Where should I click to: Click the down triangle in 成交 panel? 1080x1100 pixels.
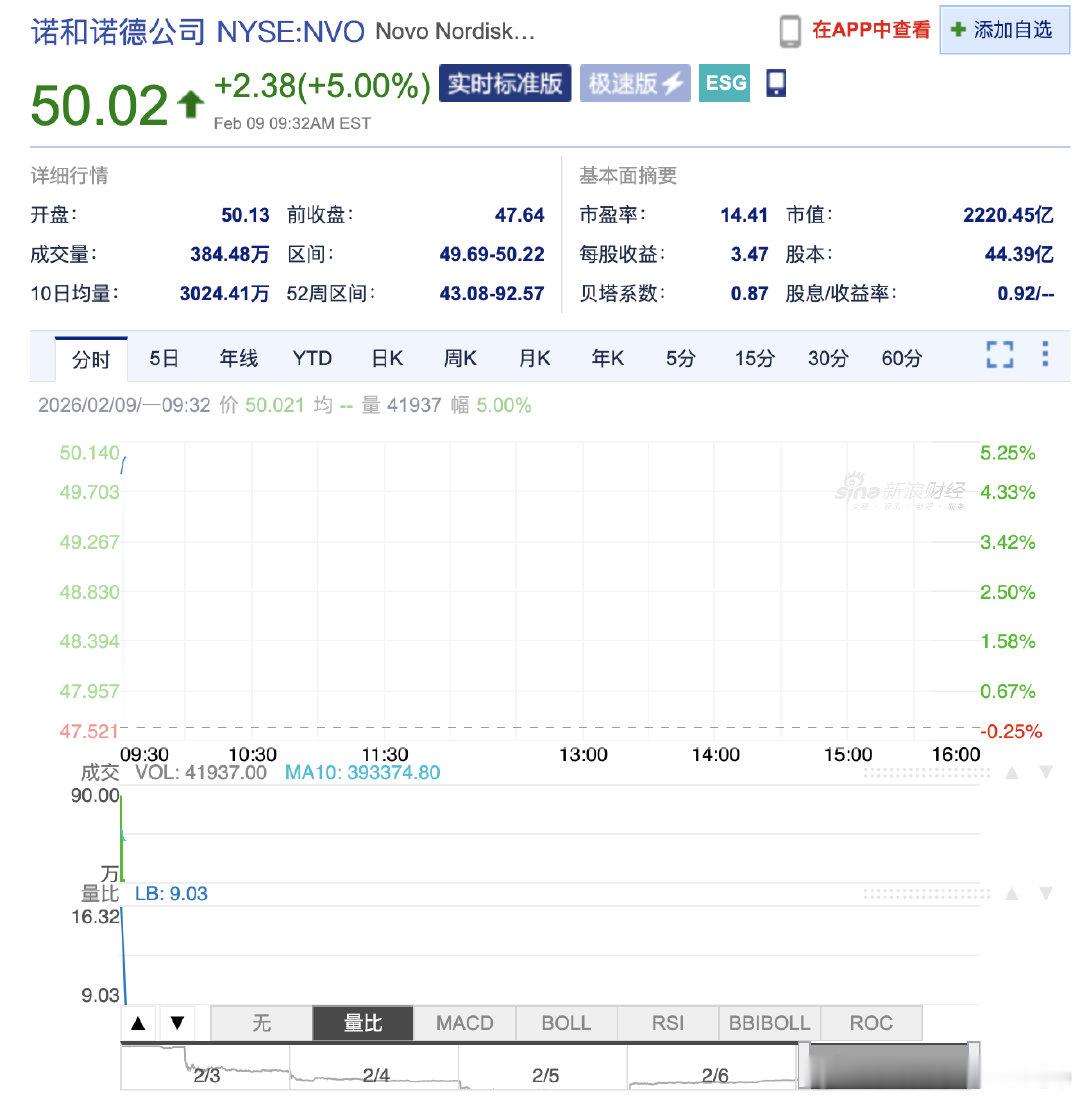1046,773
